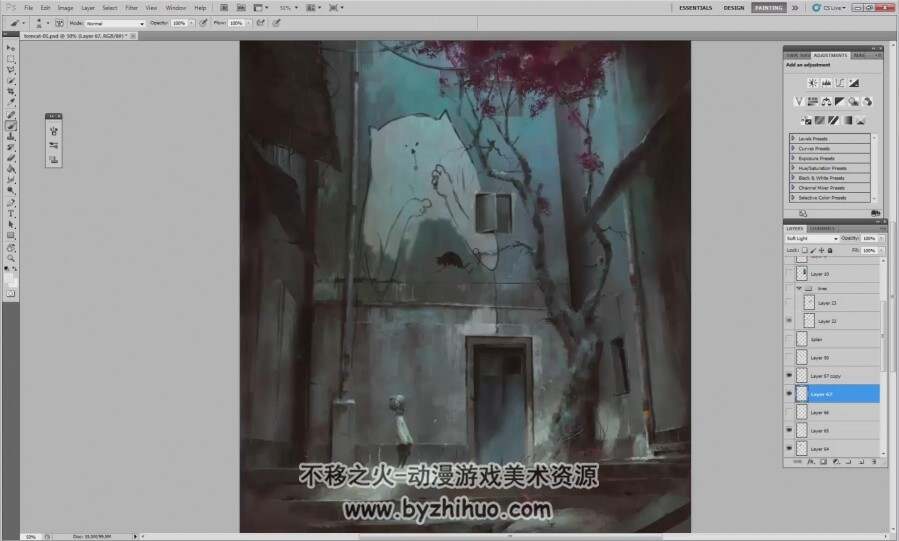
Task: Click the Invert adjustment icon
Action: tap(806, 120)
